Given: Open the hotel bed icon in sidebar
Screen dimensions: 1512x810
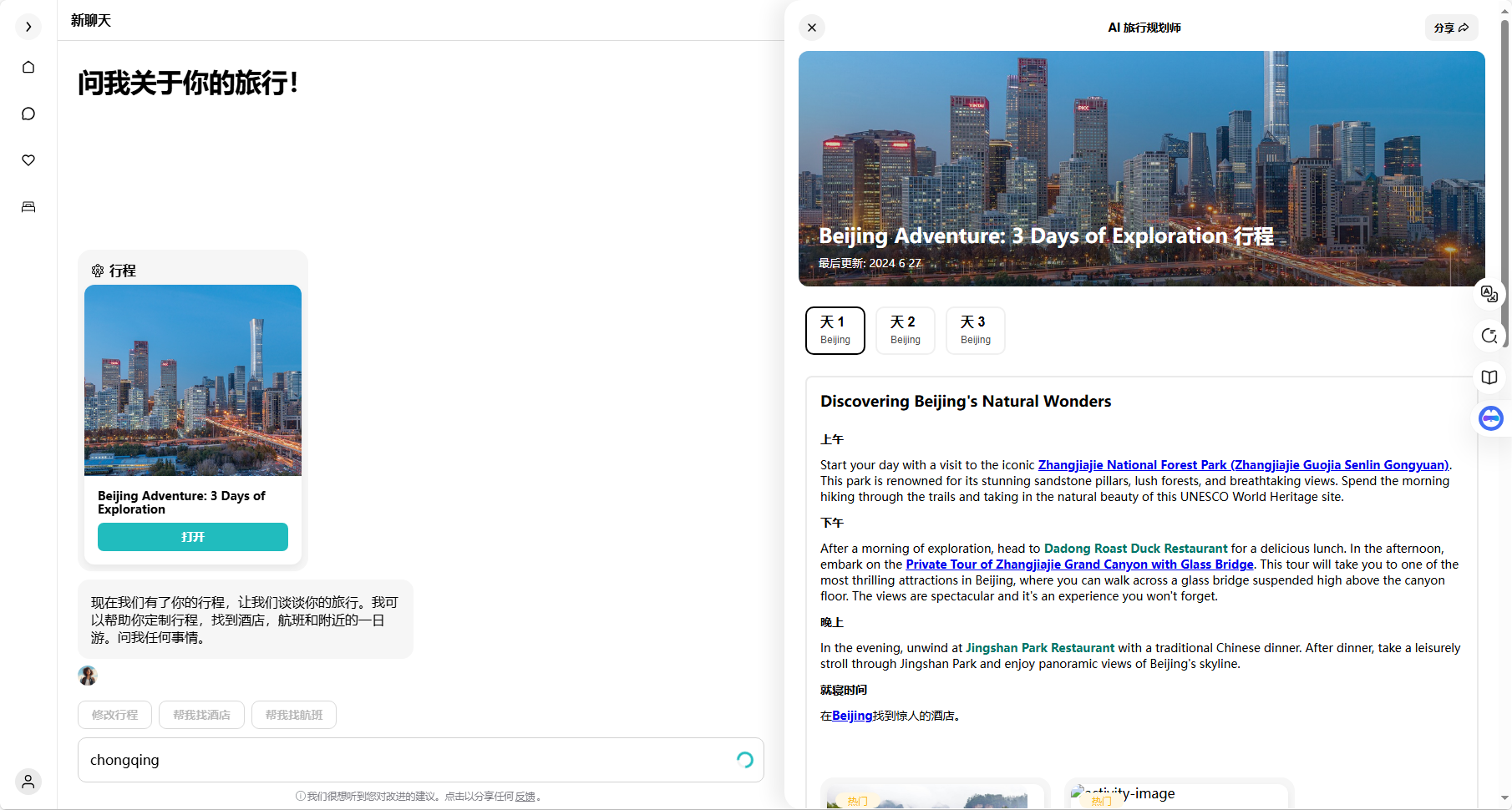Looking at the screenshot, I should 28,207.
